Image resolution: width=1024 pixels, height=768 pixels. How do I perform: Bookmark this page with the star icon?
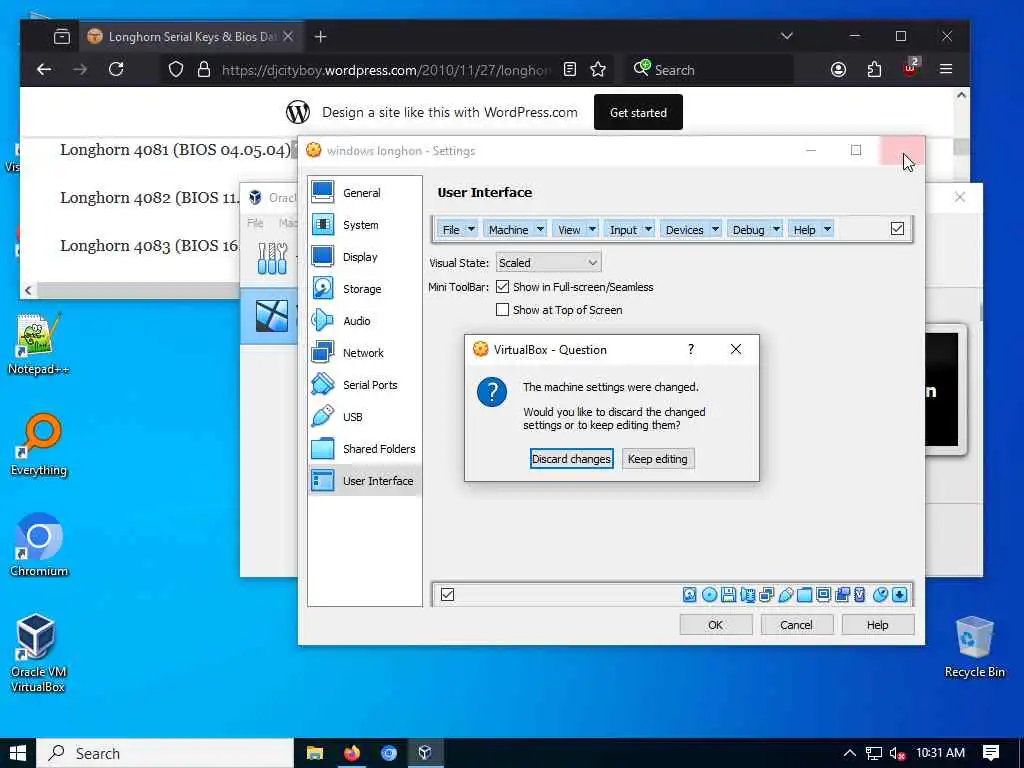tap(598, 69)
